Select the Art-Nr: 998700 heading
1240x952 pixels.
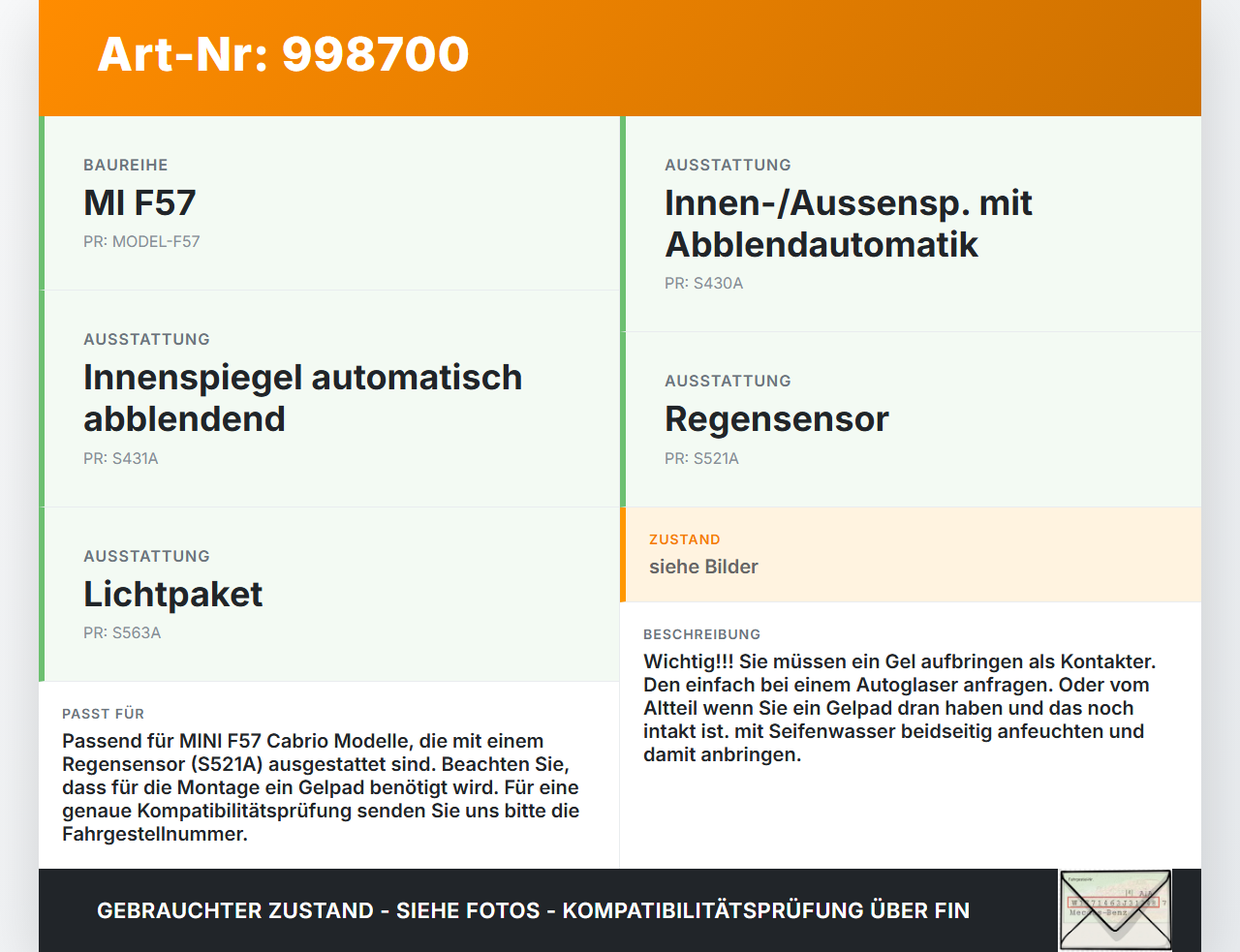[284, 54]
